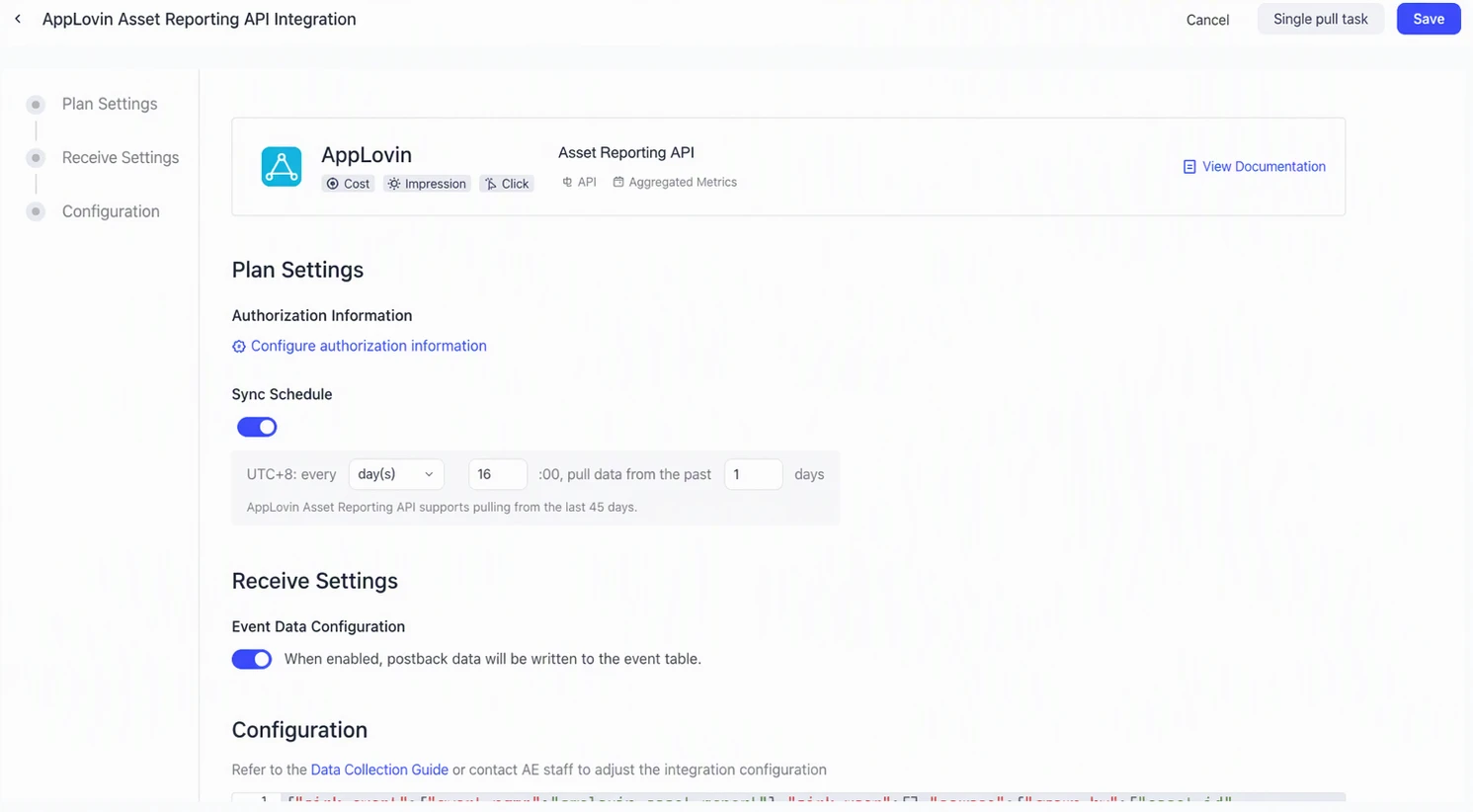Click the Click tag cursor icon

click(491, 184)
